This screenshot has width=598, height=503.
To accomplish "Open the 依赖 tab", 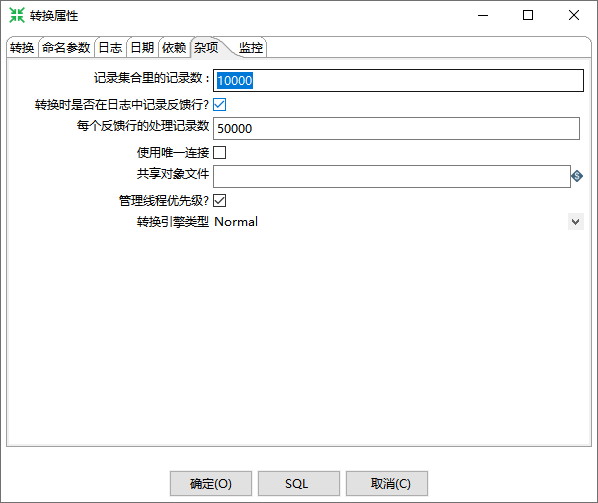I will point(174,48).
